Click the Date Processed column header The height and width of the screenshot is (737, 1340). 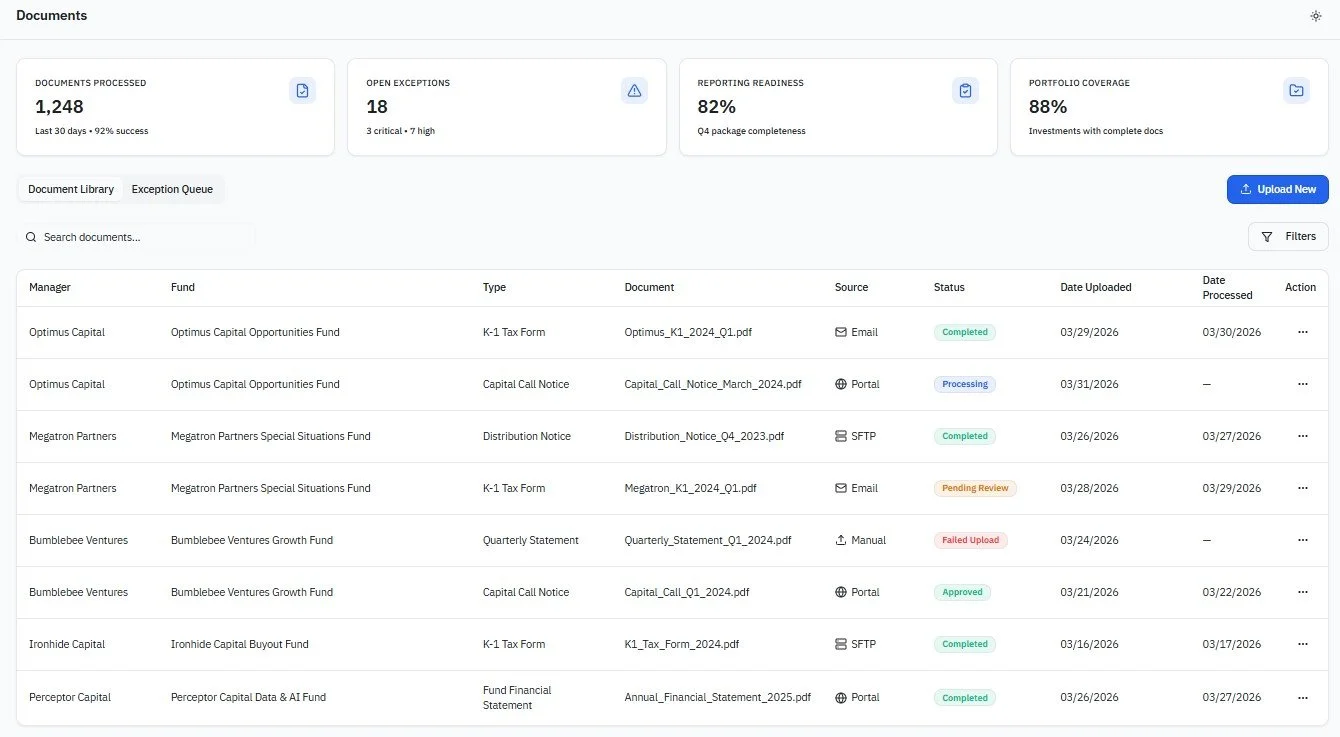[1227, 287]
